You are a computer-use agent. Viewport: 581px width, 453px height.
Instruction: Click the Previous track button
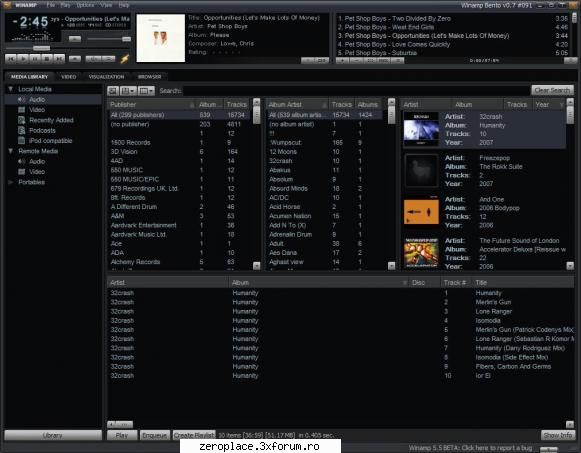point(11,59)
